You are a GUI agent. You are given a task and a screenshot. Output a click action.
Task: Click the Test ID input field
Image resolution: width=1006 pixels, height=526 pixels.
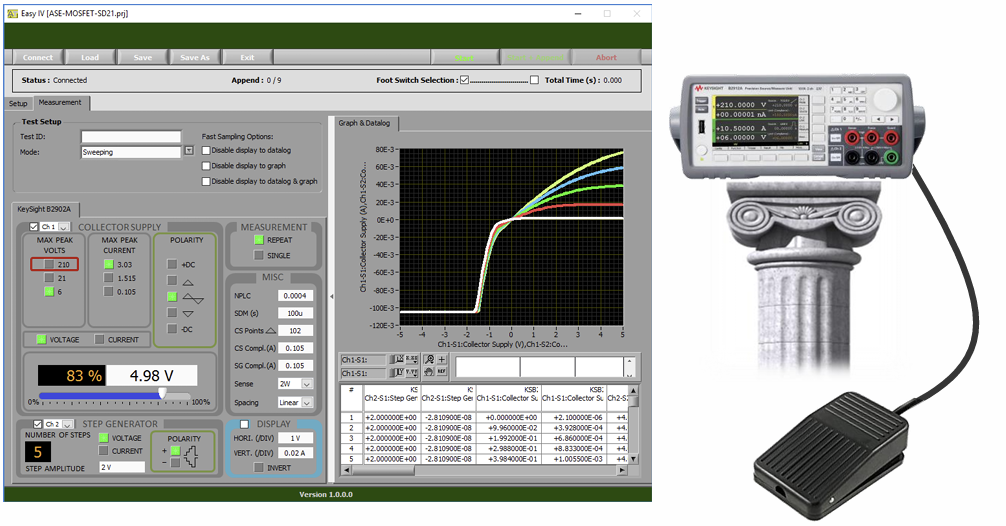(x=131, y=137)
